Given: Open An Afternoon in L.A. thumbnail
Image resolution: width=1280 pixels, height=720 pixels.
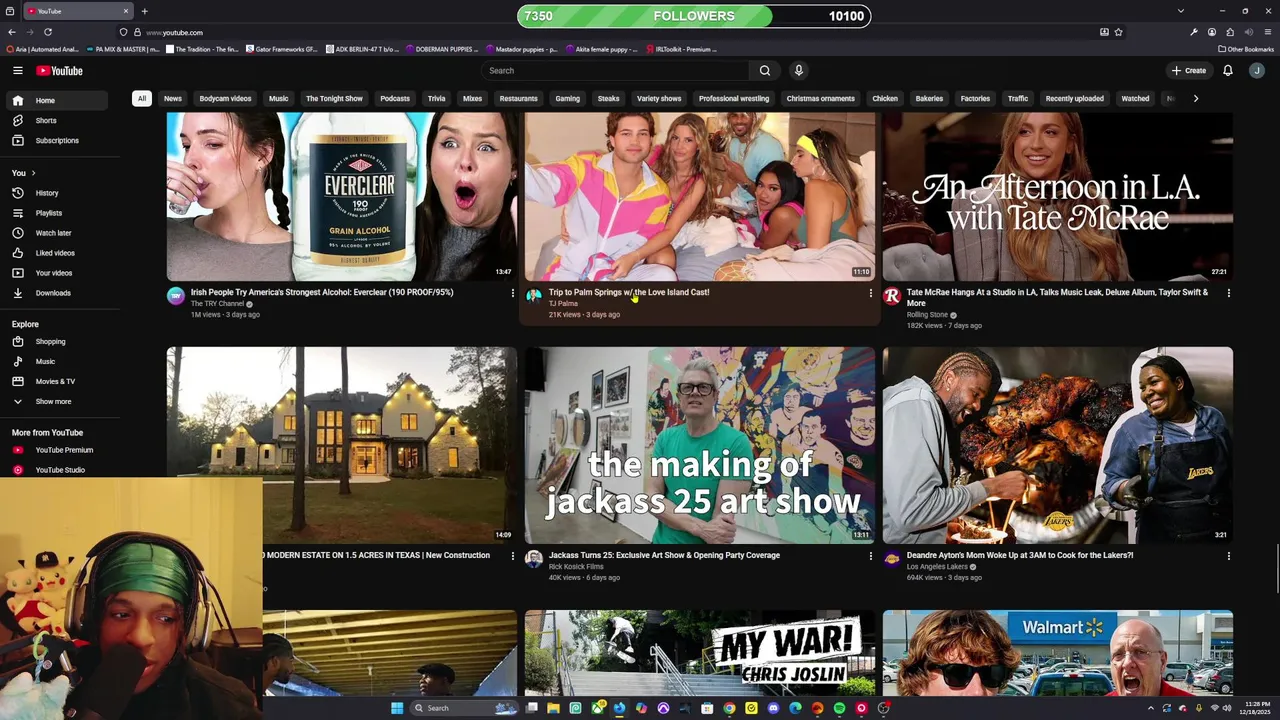Looking at the screenshot, I should (x=1058, y=196).
